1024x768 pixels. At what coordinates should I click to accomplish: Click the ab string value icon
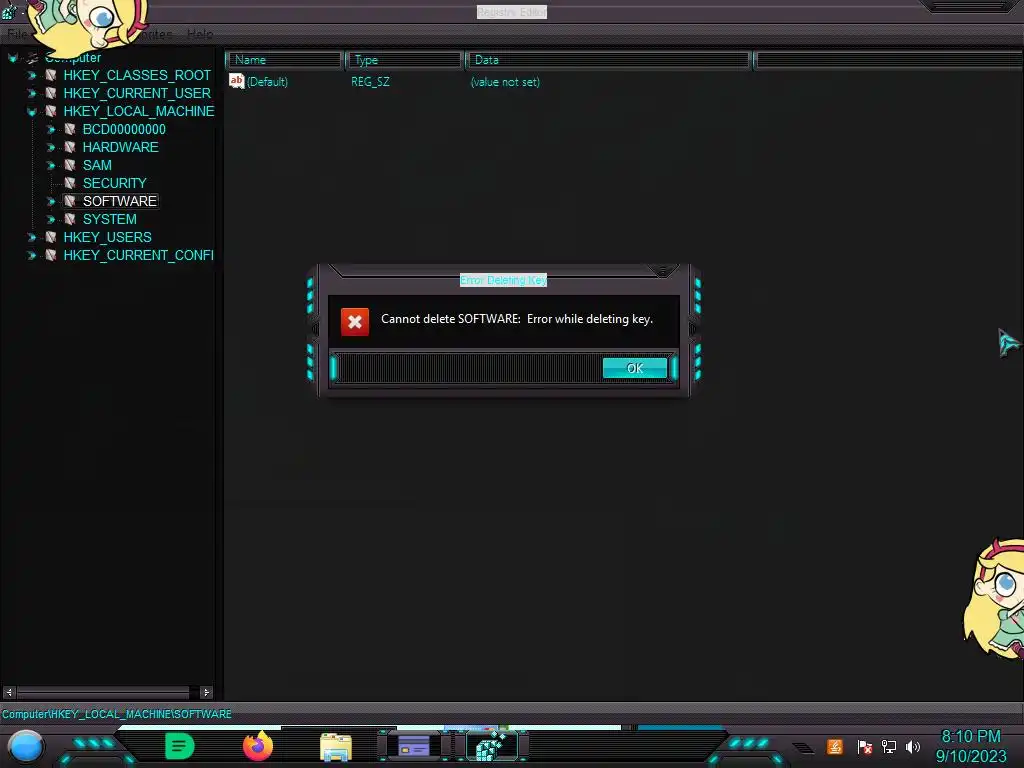click(236, 81)
